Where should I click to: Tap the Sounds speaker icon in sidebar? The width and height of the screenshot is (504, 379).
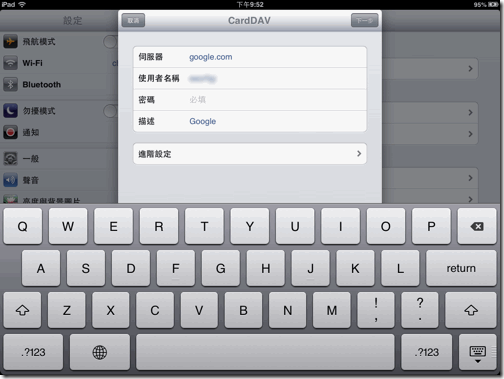(10, 180)
